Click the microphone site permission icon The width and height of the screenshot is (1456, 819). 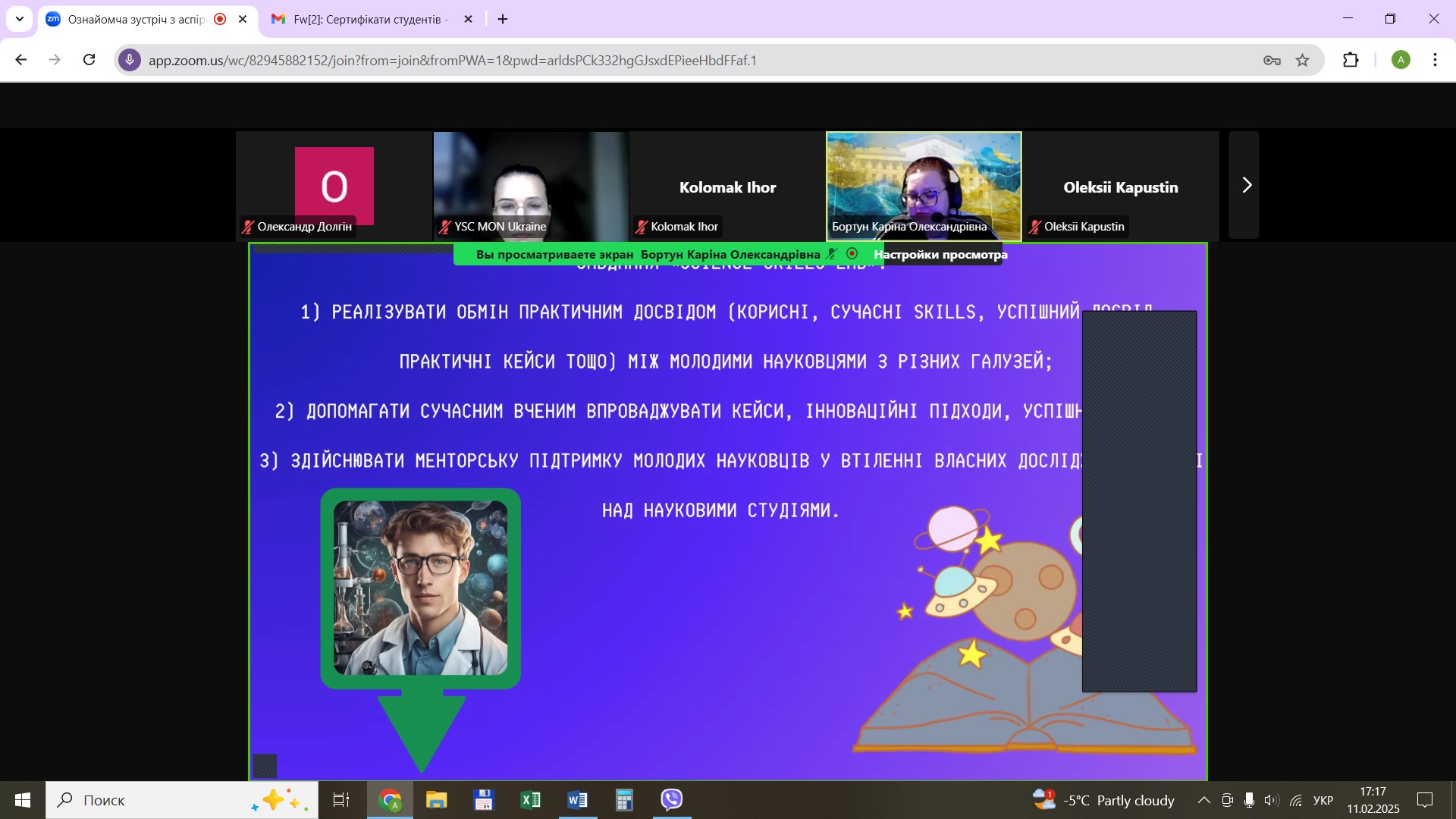coord(130,60)
